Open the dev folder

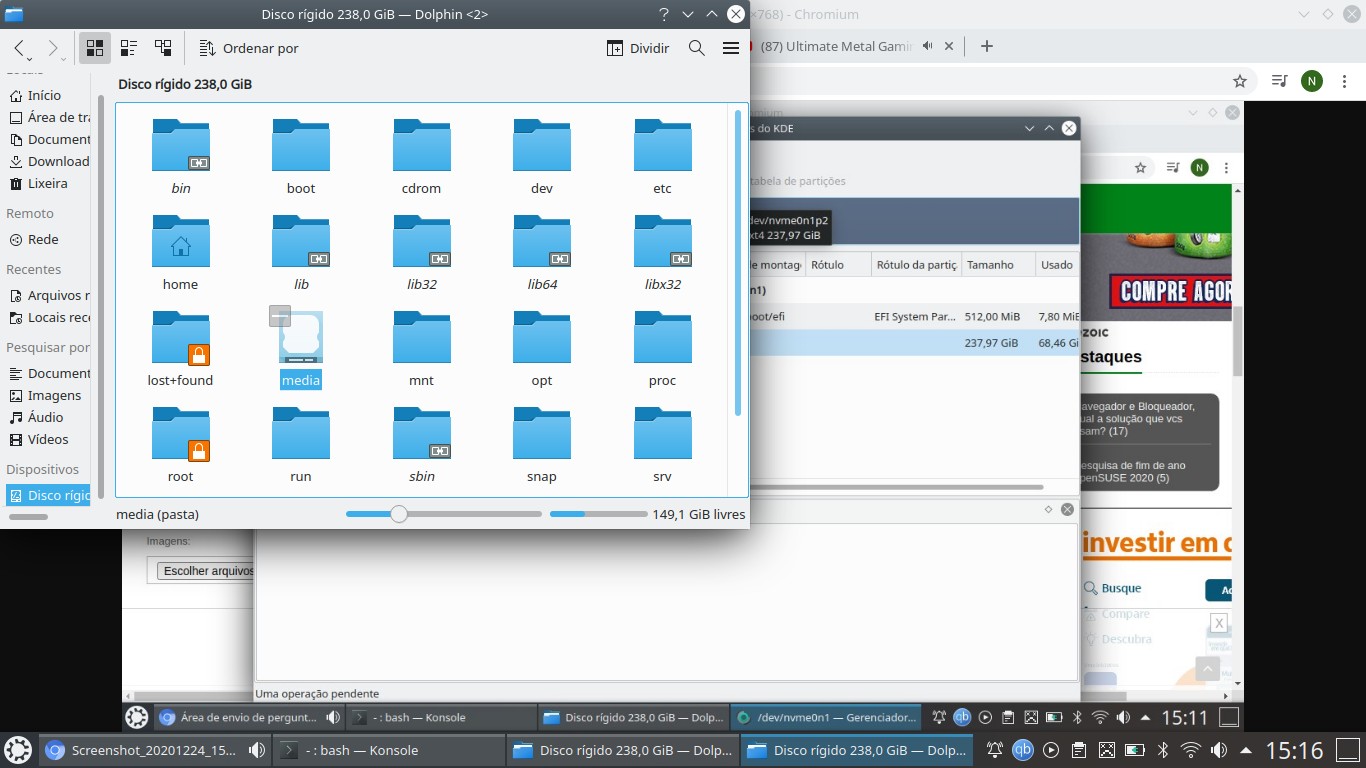pos(542,157)
